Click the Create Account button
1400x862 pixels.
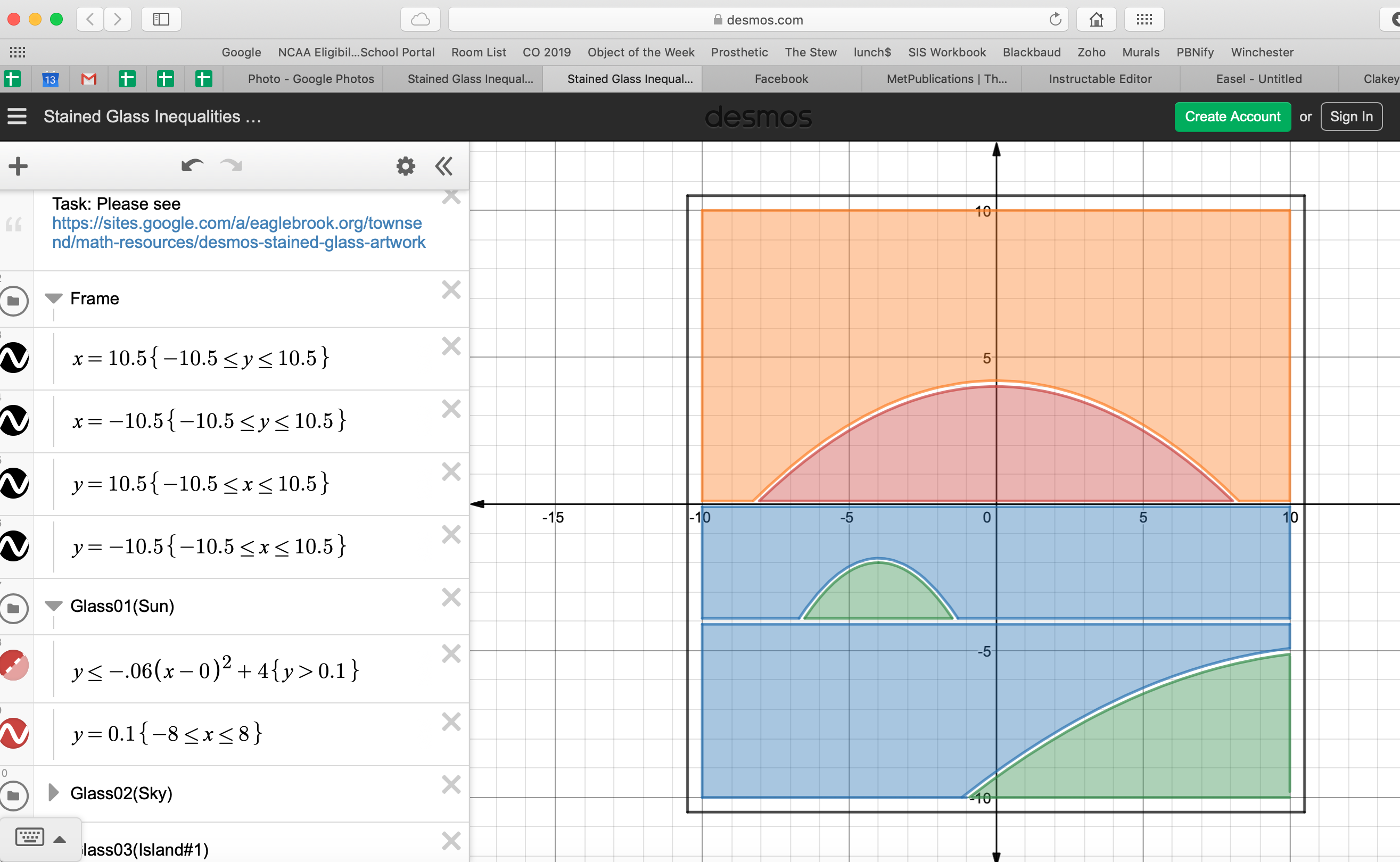[x=1232, y=117]
